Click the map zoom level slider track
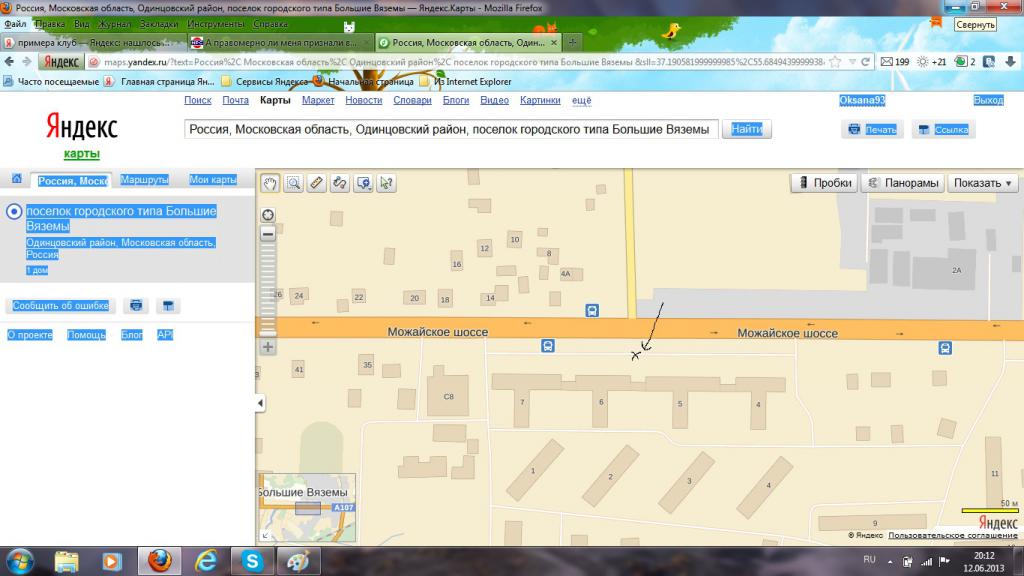This screenshot has width=1024, height=576. pos(268,290)
